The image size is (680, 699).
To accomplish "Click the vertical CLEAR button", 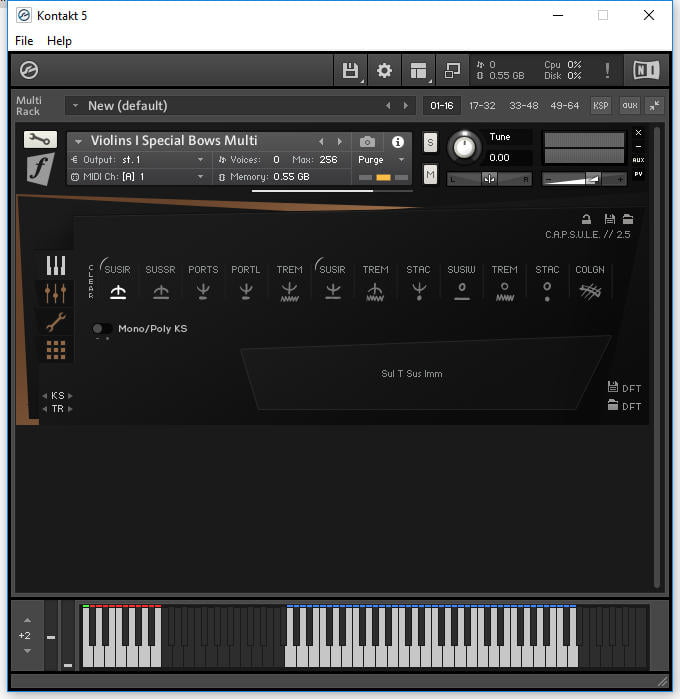I will click(91, 281).
